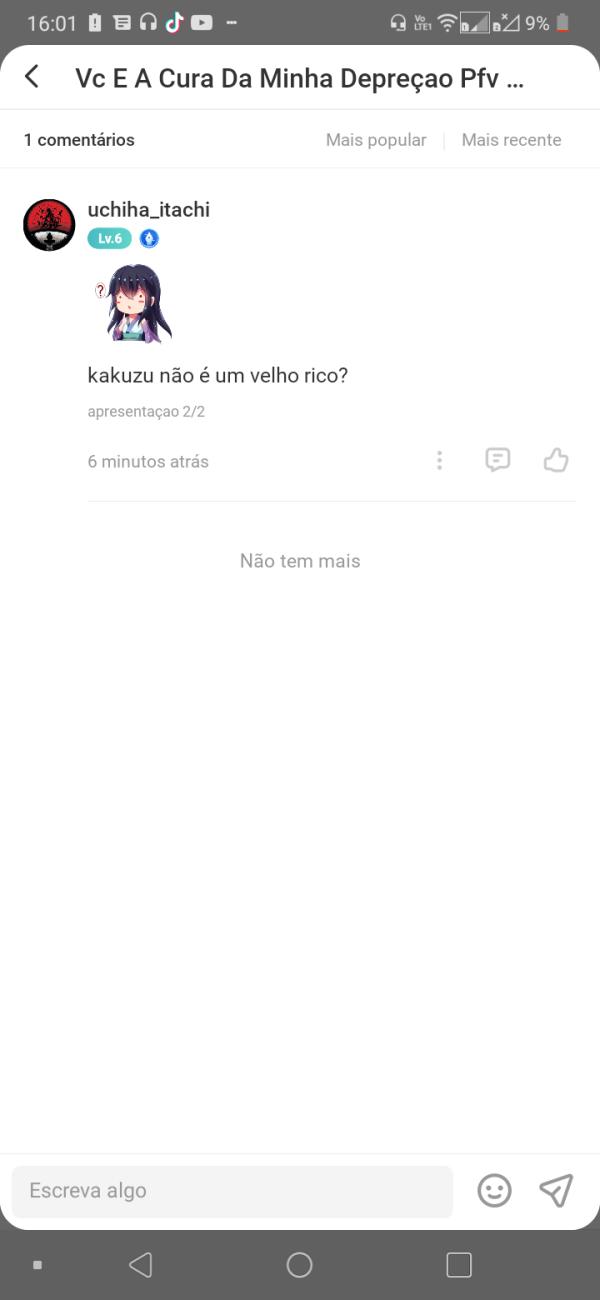Image resolution: width=600 pixels, height=1300 pixels.
Task: Tap the blue badge next to Lv.6
Action: coord(149,238)
